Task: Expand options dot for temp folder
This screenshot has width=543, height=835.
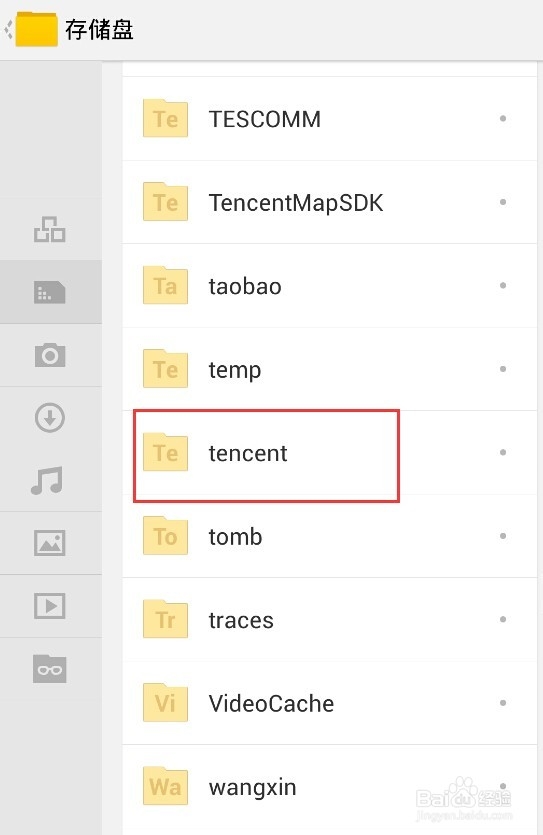Action: (x=503, y=369)
